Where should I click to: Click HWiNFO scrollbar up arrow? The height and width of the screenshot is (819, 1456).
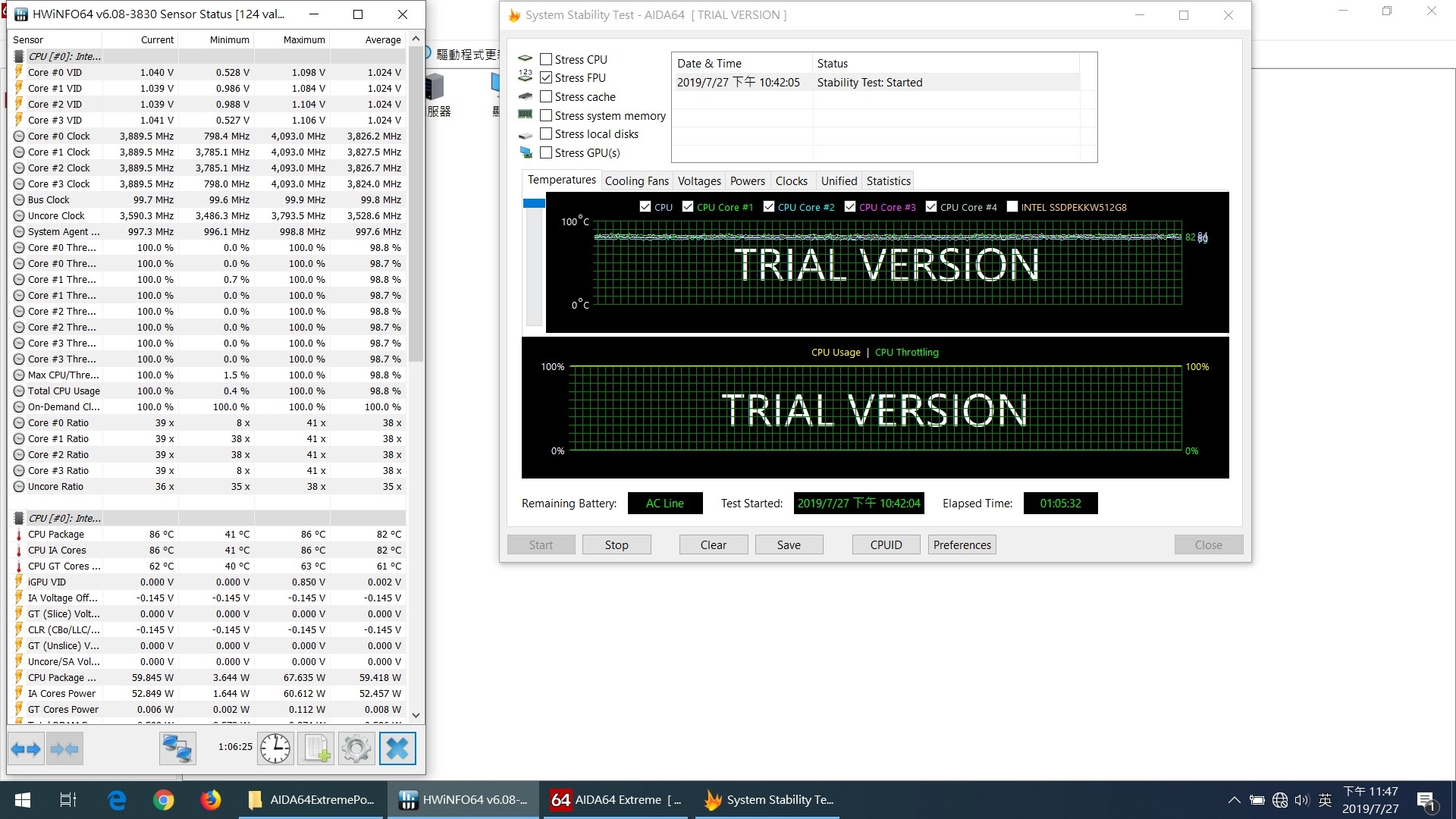(x=416, y=39)
